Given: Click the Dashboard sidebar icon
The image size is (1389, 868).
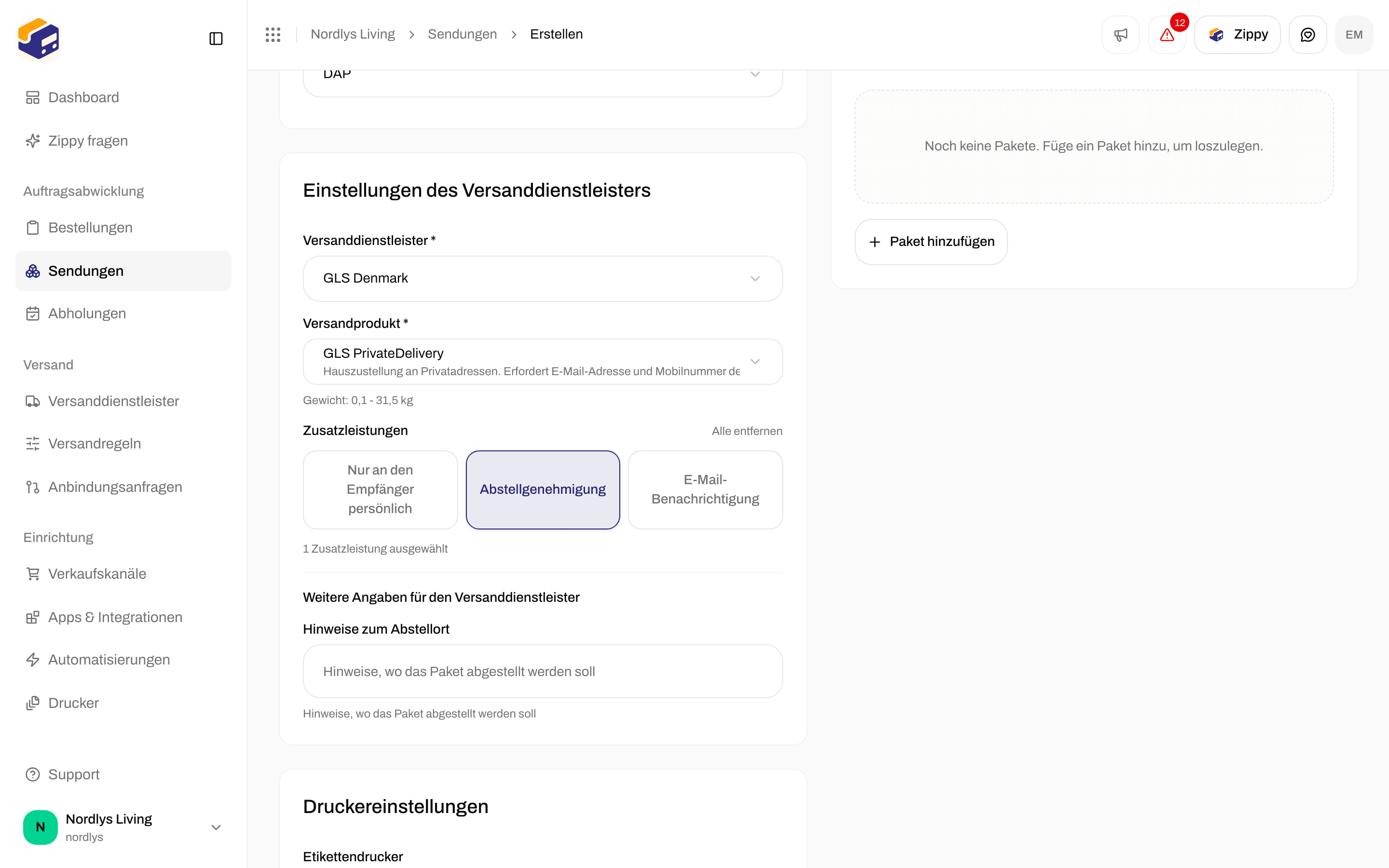Looking at the screenshot, I should (x=33, y=97).
